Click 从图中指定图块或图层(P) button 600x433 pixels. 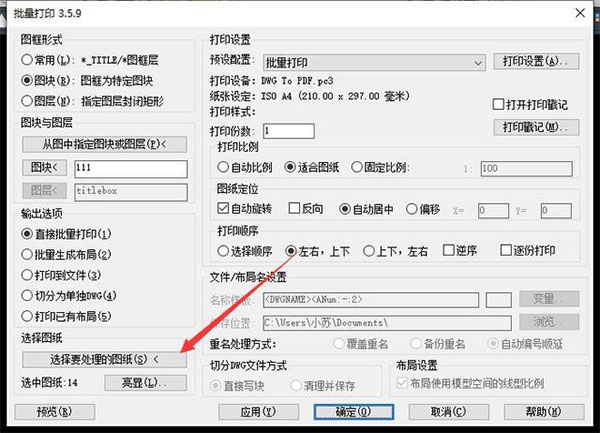click(x=104, y=144)
